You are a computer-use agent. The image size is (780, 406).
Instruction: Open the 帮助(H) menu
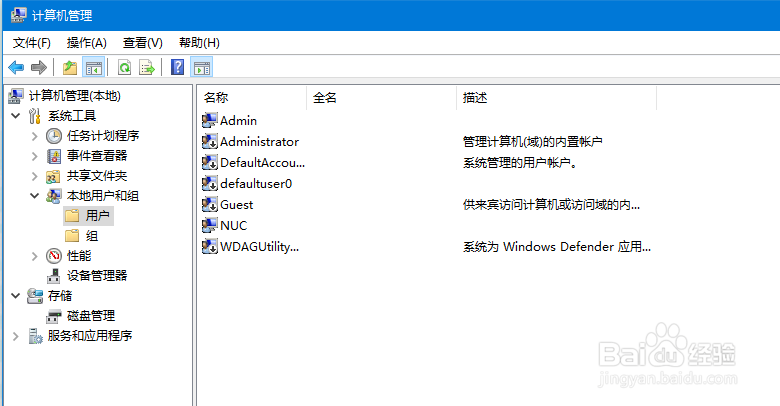[x=199, y=43]
